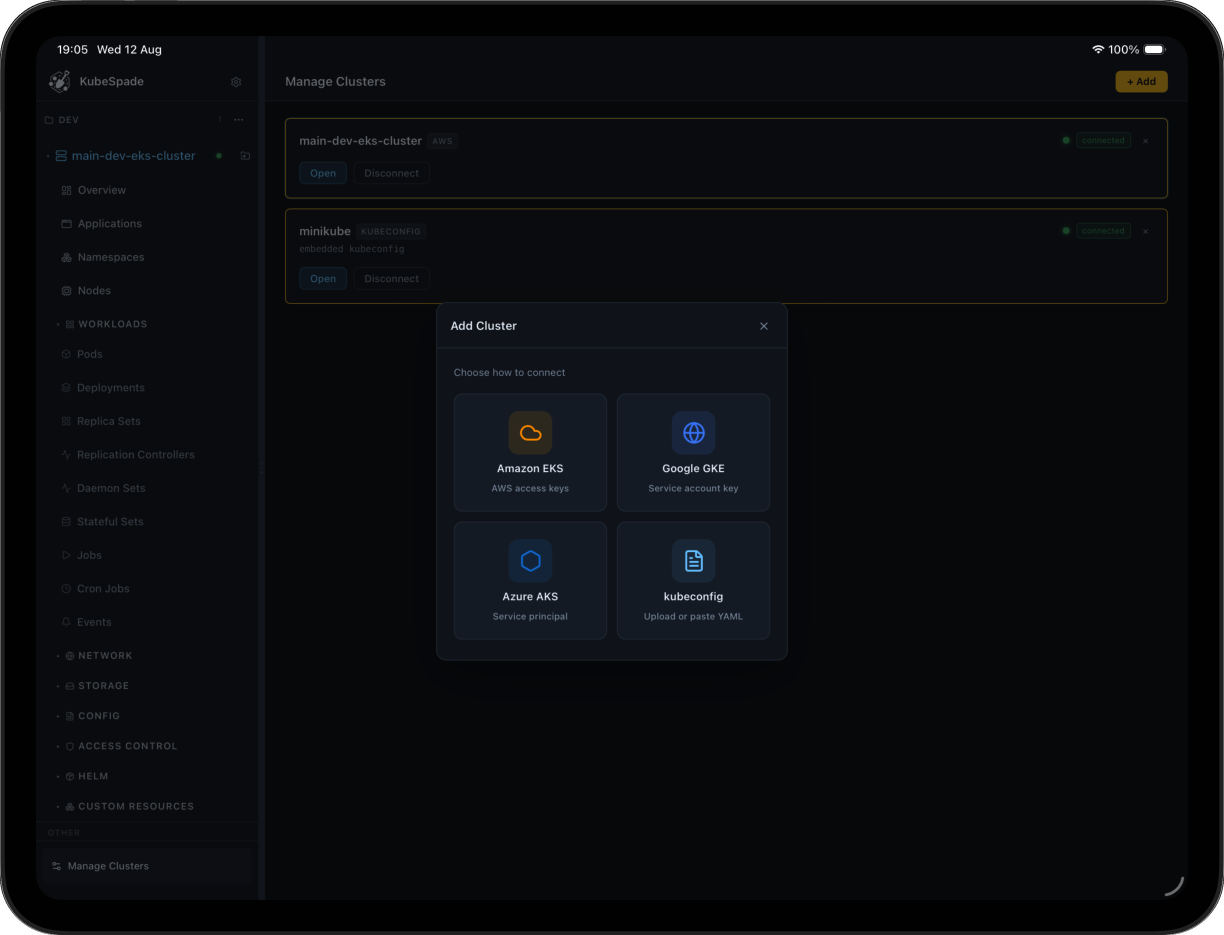1224x935 pixels.
Task: Click the Manage Clusters page title
Action: [x=335, y=82]
